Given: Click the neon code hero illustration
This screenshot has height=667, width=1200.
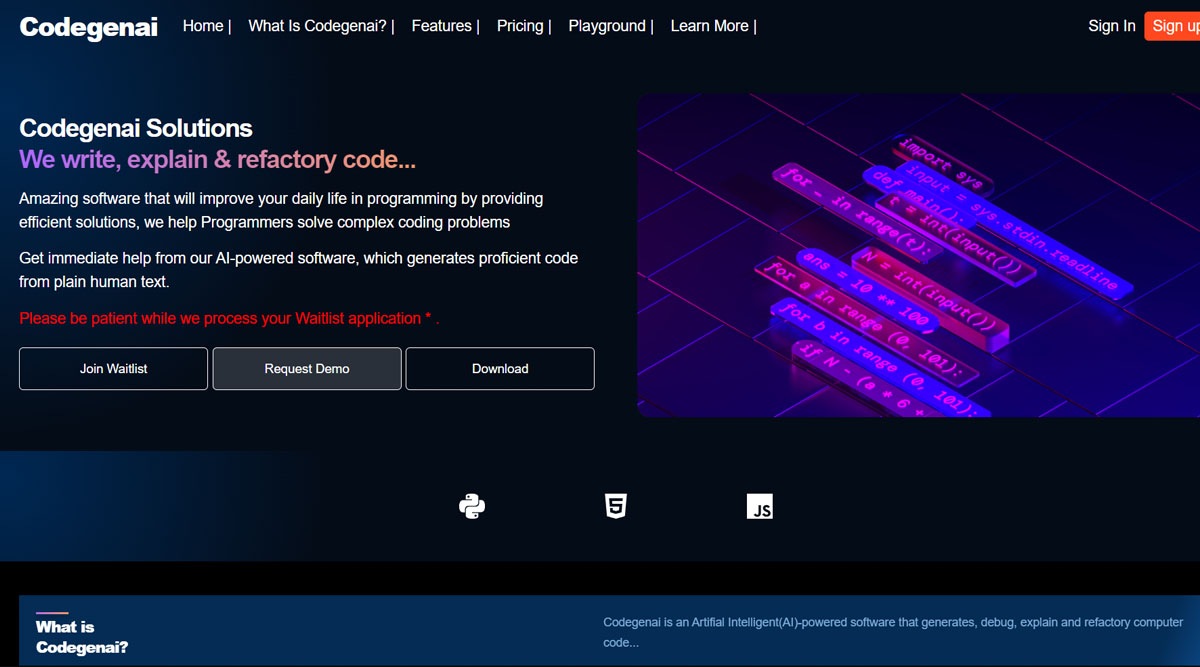Looking at the screenshot, I should [x=920, y=255].
